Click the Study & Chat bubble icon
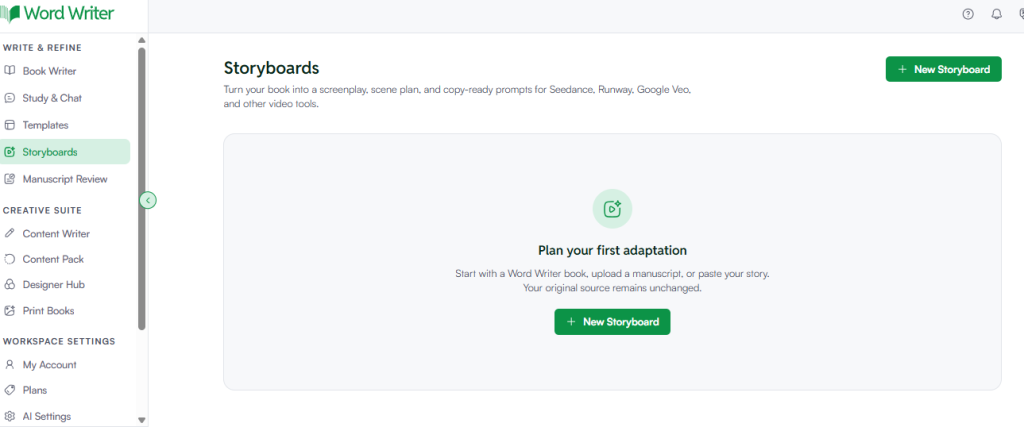 coord(9,98)
